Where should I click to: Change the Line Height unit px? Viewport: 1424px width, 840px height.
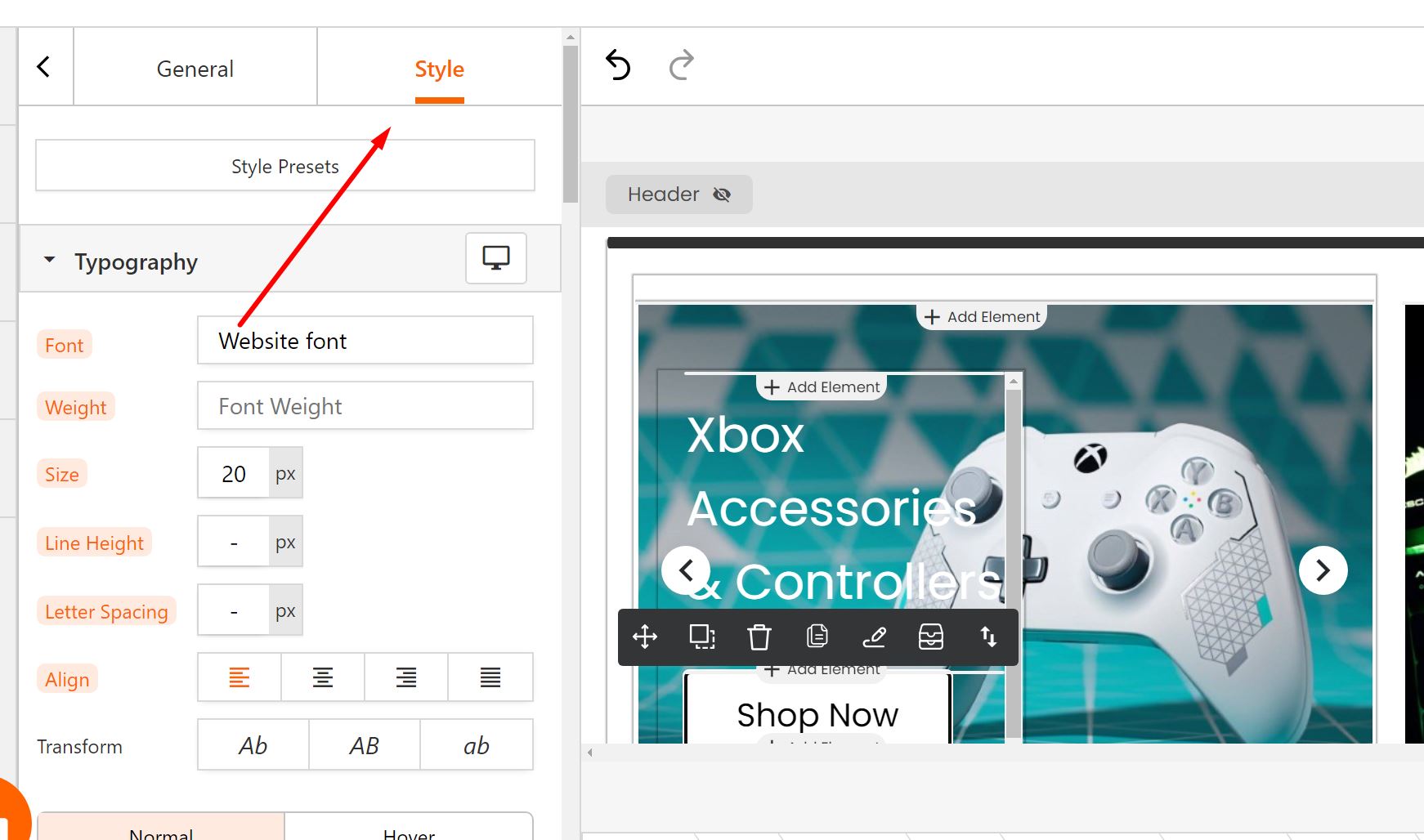[x=285, y=542]
